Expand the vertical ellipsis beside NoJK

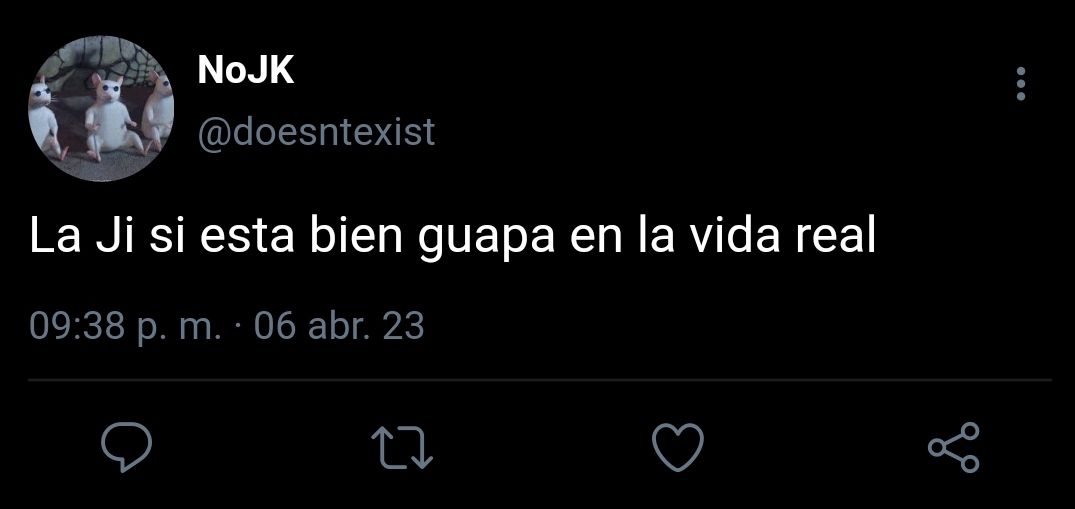click(x=1021, y=84)
